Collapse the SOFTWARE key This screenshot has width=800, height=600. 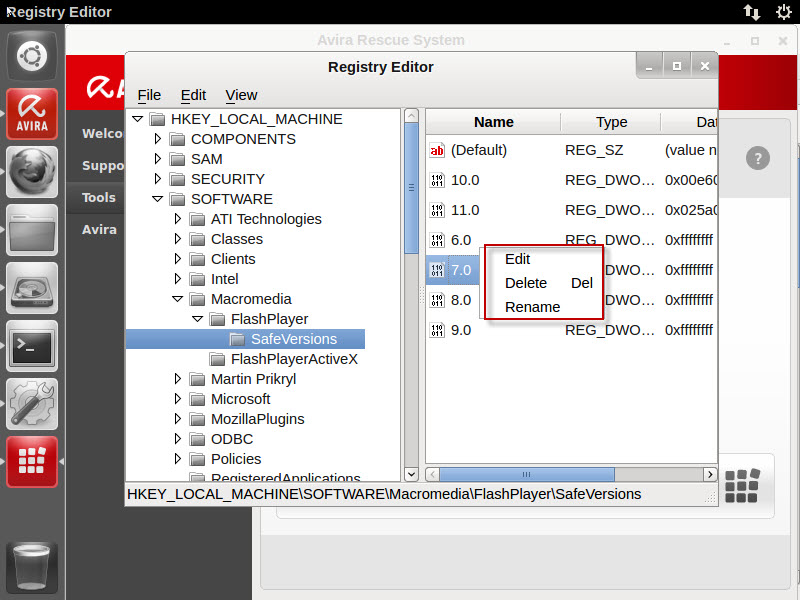(158, 199)
